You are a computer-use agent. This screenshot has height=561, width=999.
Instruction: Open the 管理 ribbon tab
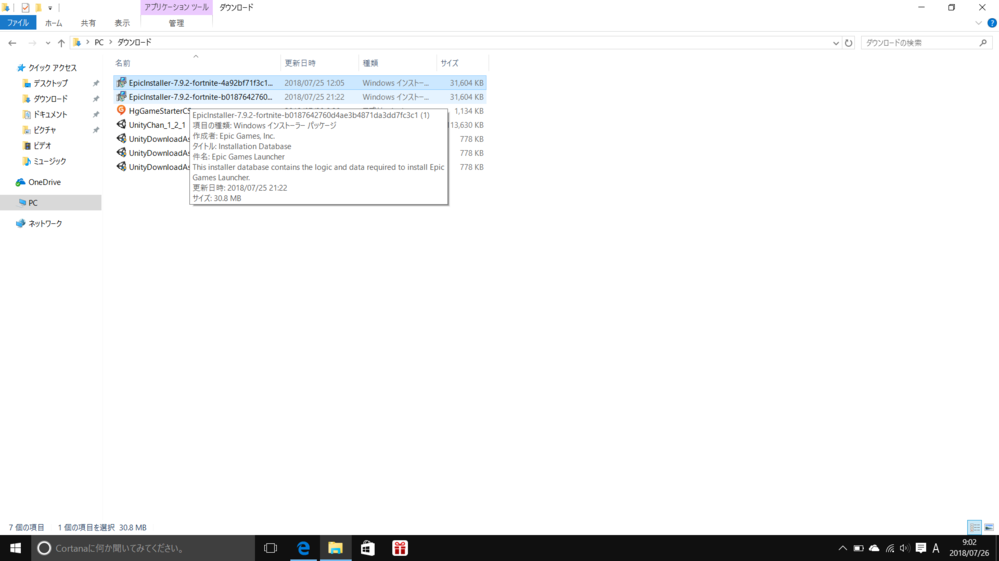(x=176, y=23)
